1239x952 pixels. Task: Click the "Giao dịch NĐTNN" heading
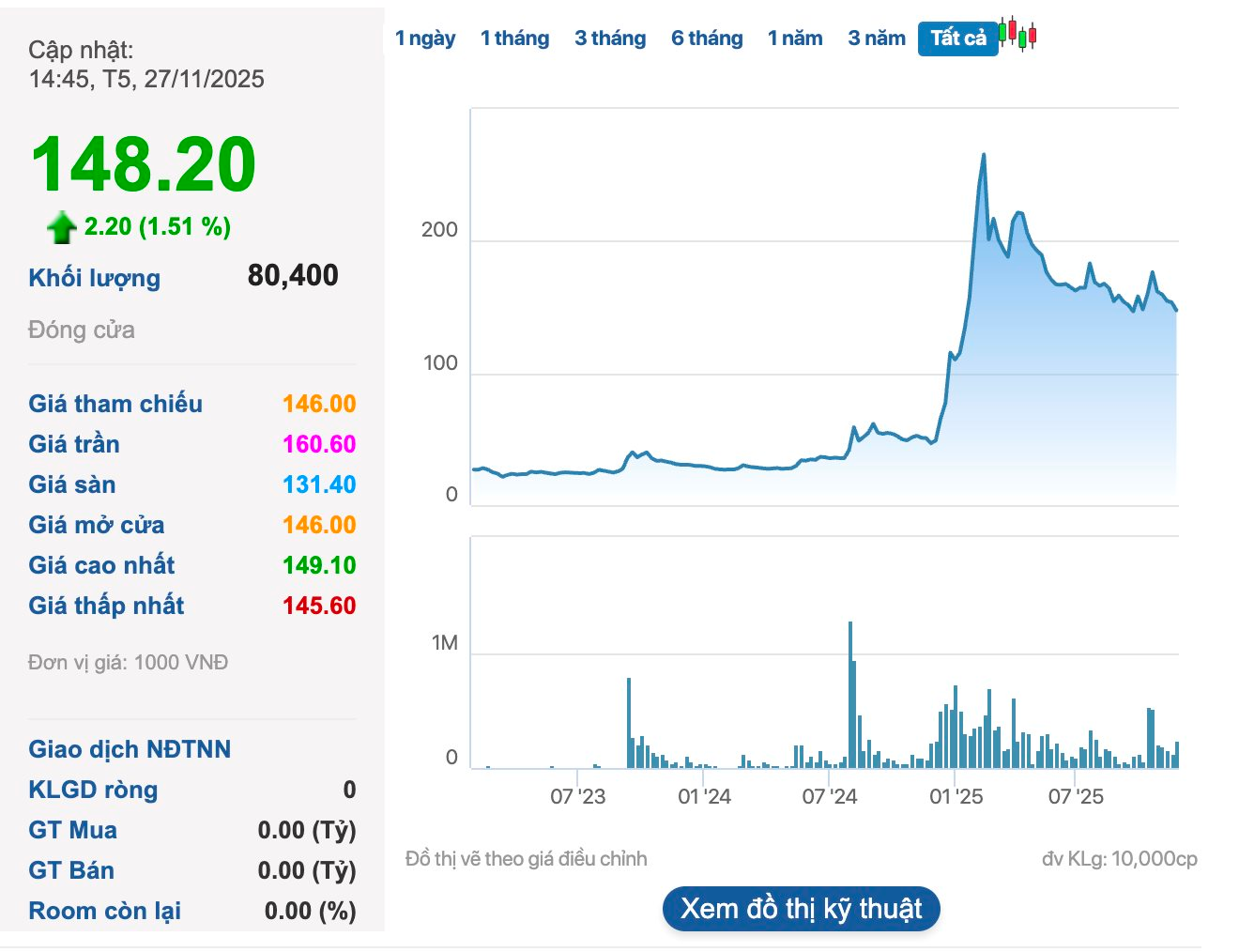point(130,749)
